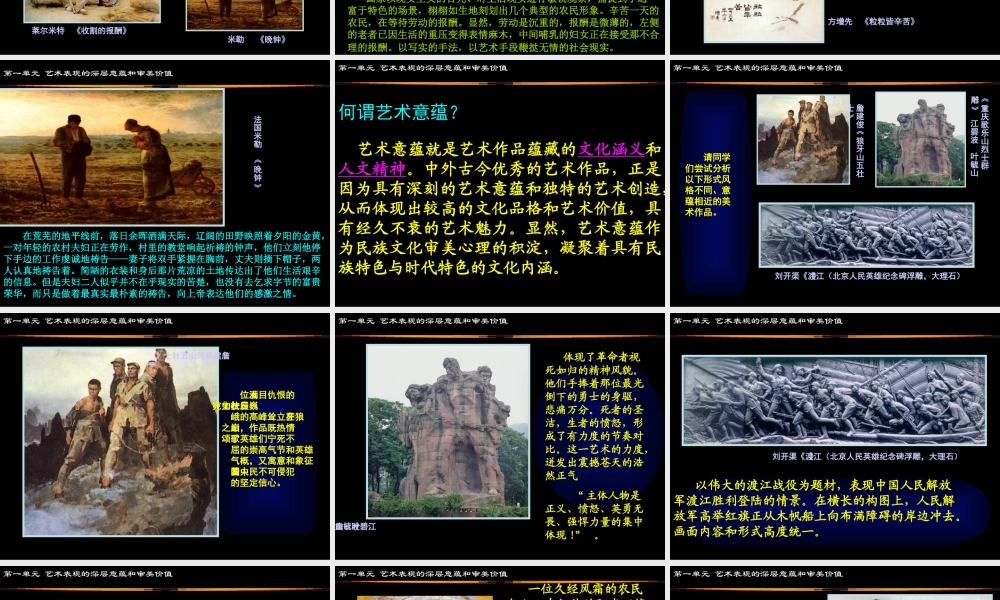The image size is (1000, 600).
Task: Select the small 歌乐山烈士群雕 sculpture photo
Action: [x=920, y=139]
